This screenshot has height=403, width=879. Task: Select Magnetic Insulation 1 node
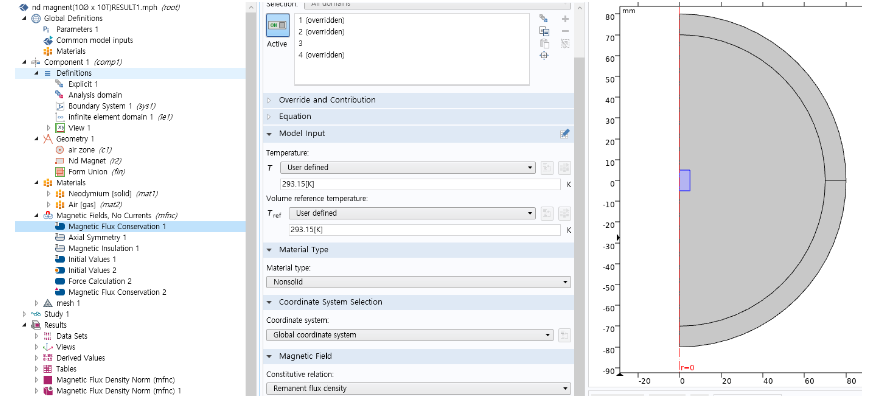click(103, 248)
